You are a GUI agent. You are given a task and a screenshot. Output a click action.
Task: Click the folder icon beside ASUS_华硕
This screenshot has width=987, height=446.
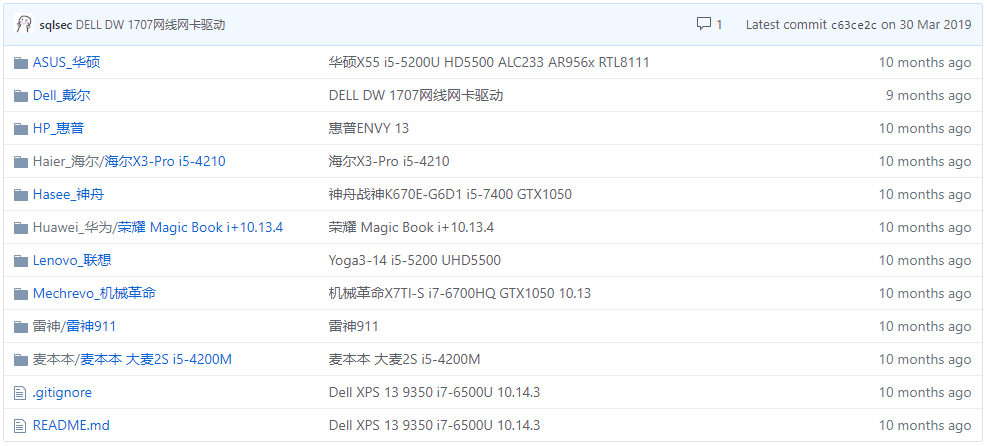click(21, 62)
